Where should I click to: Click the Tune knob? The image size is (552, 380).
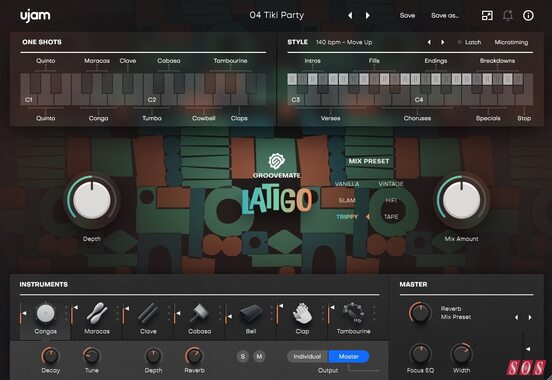pos(92,356)
